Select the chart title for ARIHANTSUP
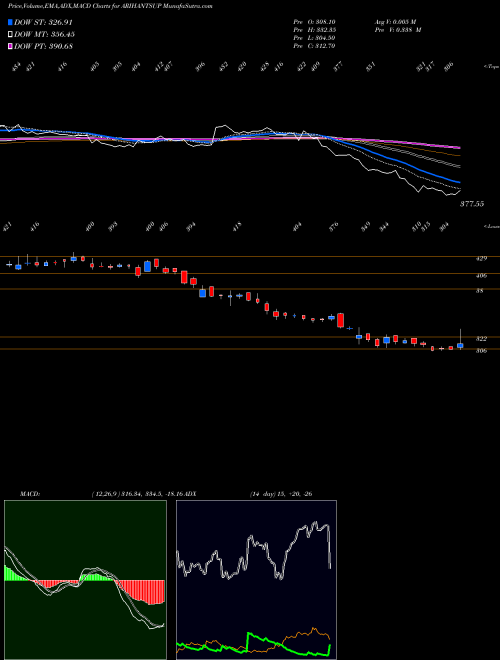Viewport: 500px width, 660px height. 110,6
